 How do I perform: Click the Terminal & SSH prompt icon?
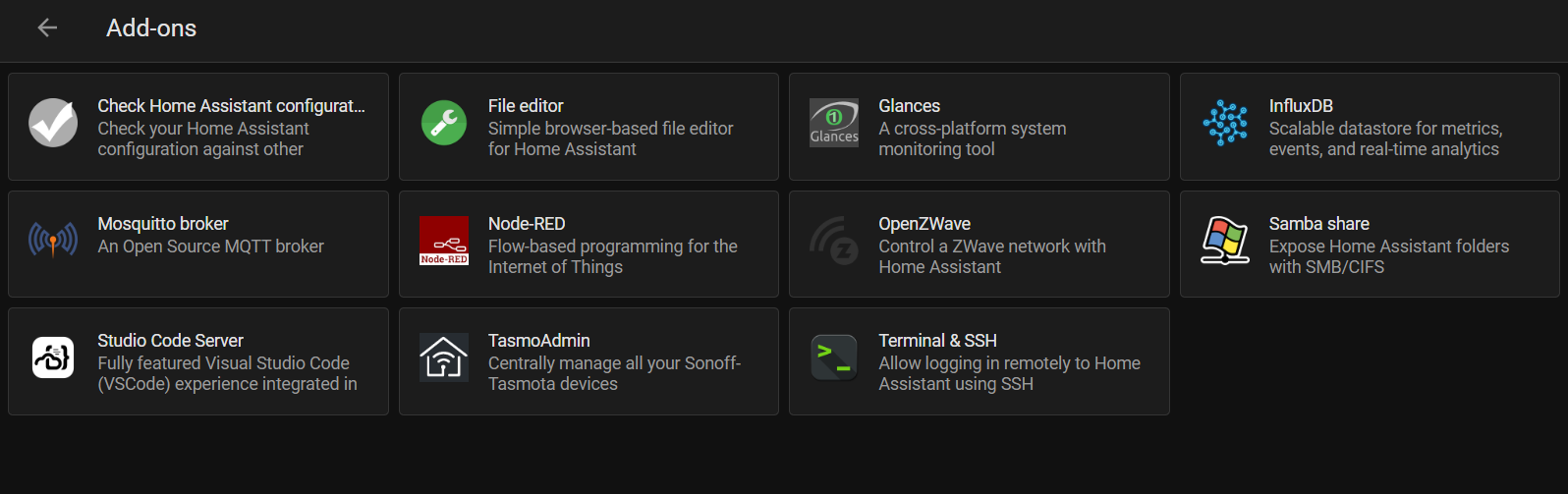[x=834, y=357]
